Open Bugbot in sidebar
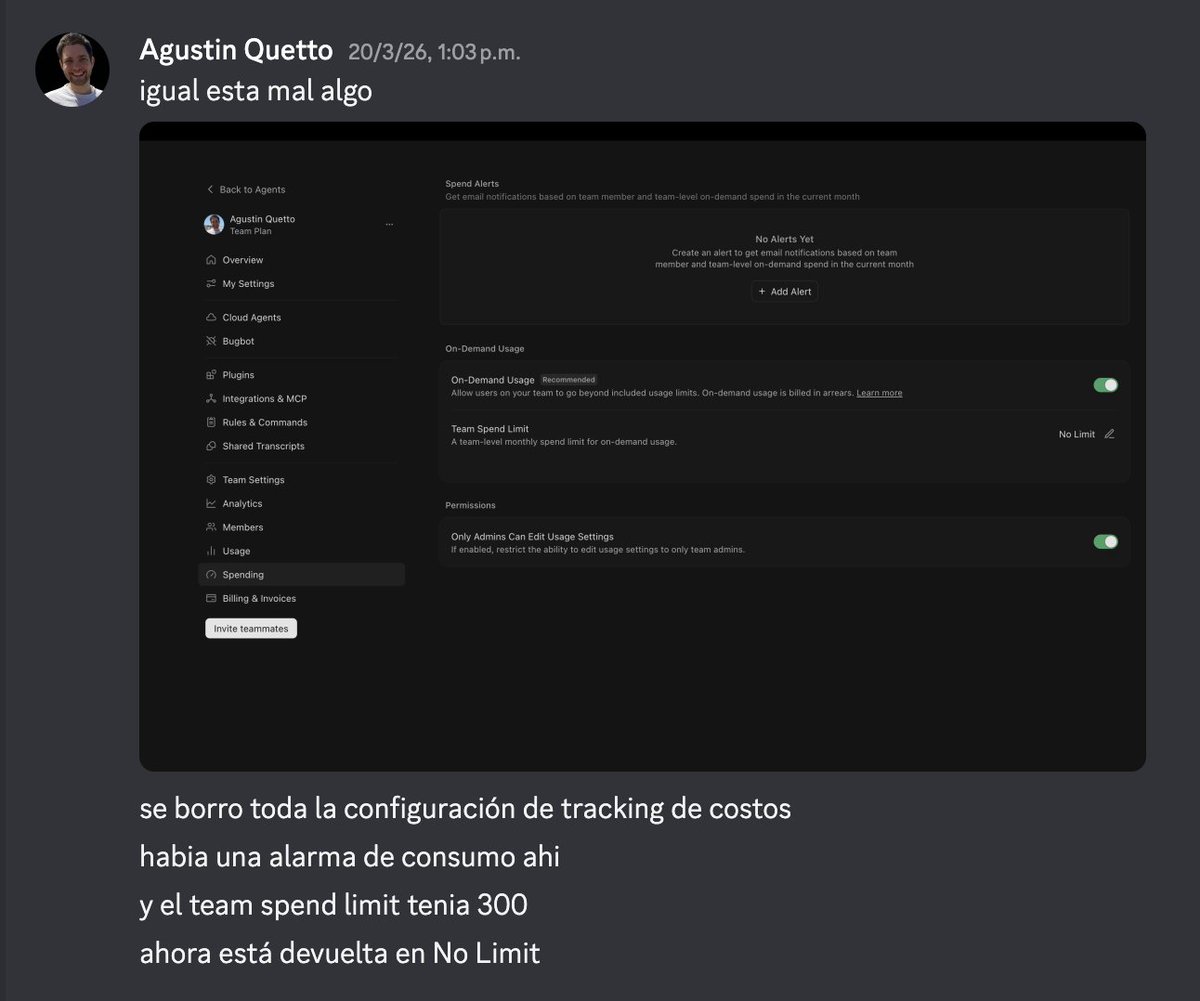This screenshot has width=1200, height=1001. point(238,342)
